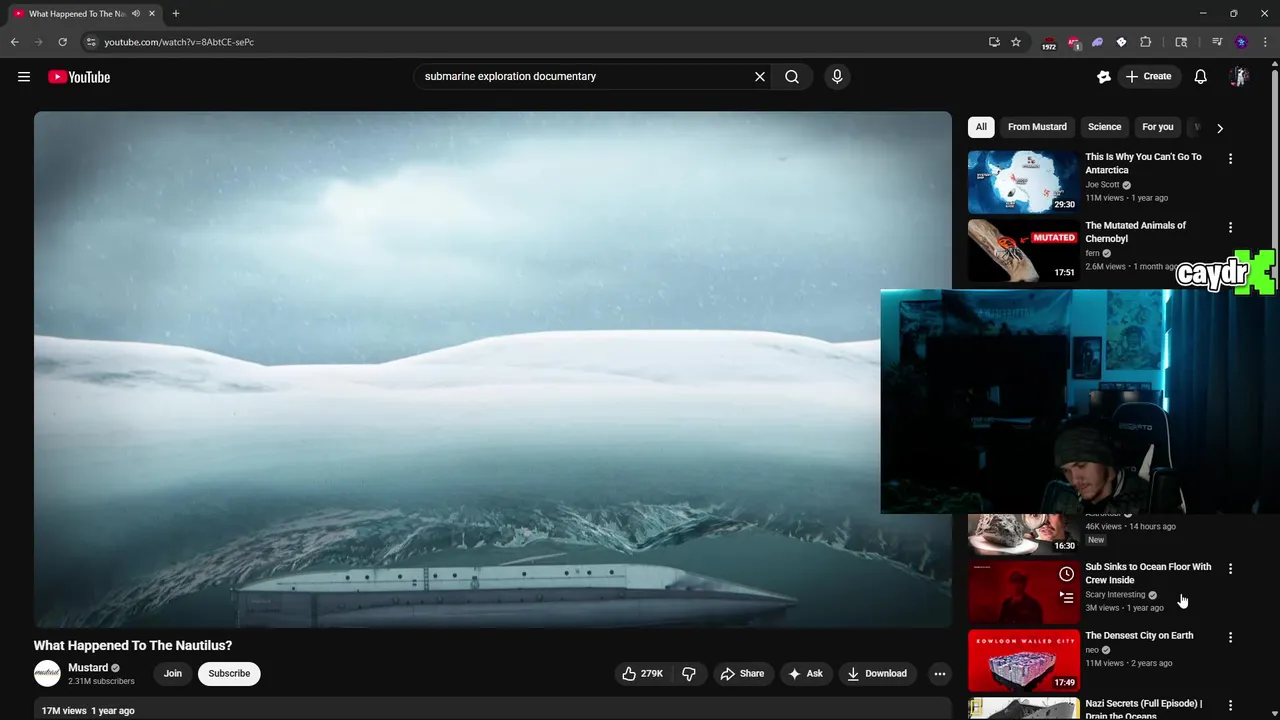Open the Mustard channel avatar
Image resolution: width=1280 pixels, height=720 pixels.
coord(47,674)
